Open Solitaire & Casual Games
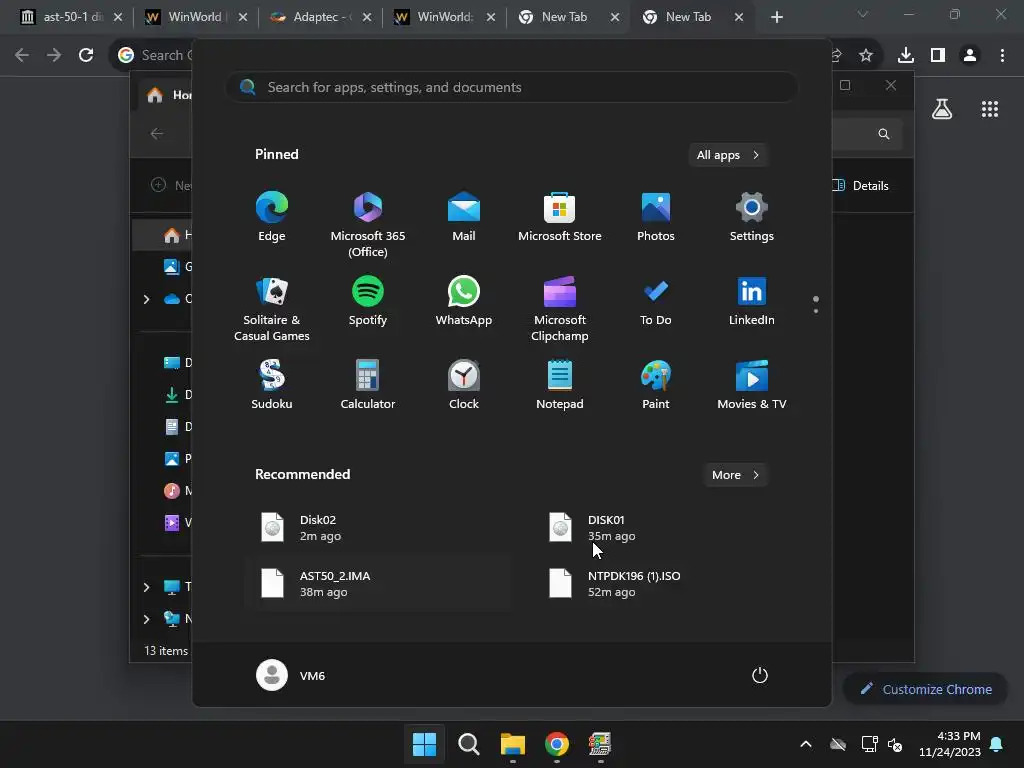 [x=272, y=308]
